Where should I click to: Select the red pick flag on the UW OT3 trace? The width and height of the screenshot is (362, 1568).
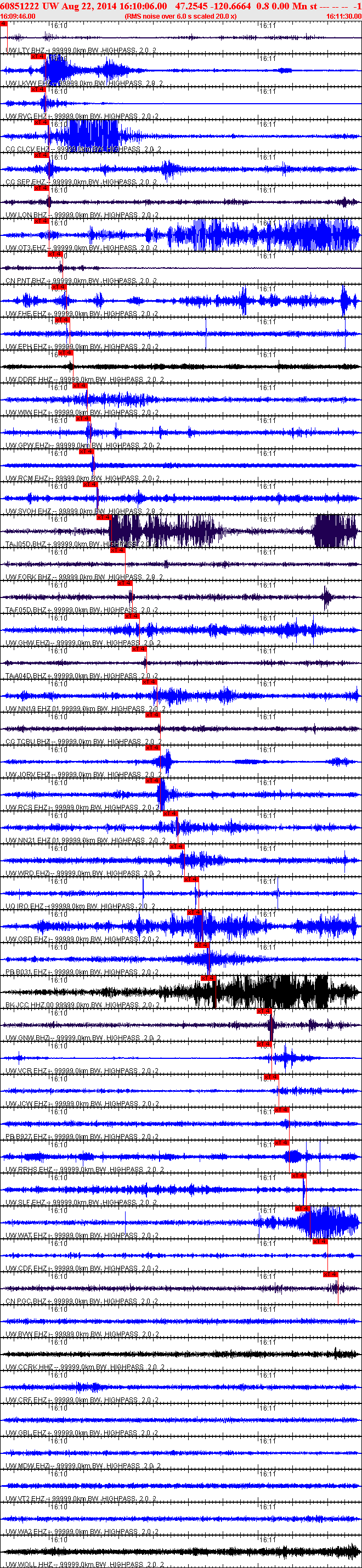click(41, 221)
